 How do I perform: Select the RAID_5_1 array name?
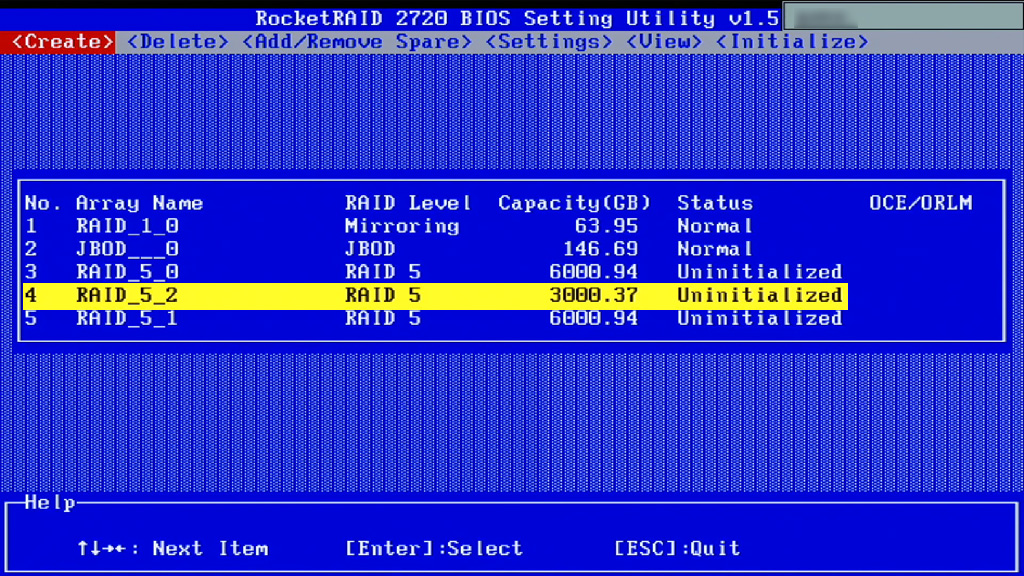coord(127,318)
